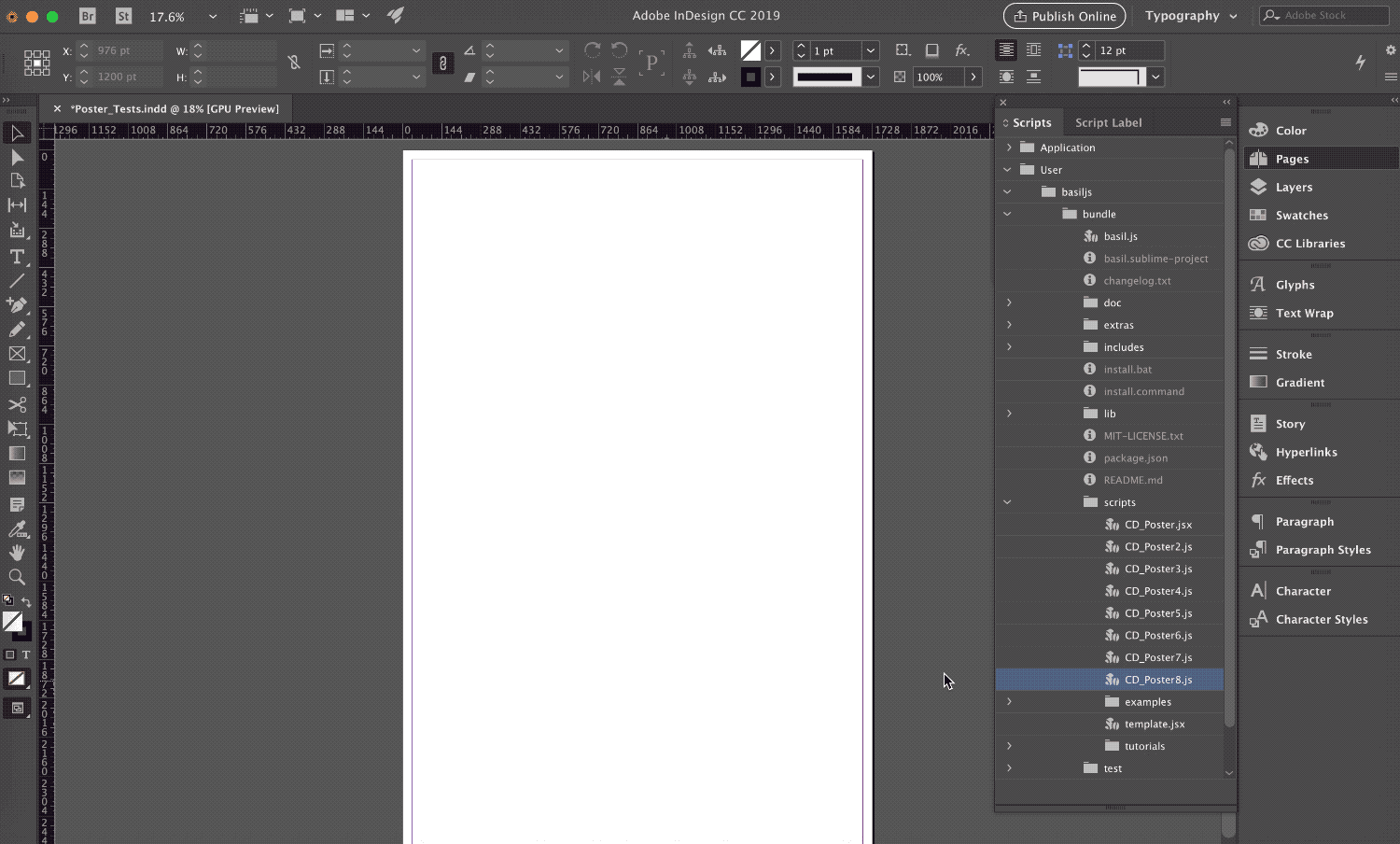Image resolution: width=1400 pixels, height=844 pixels.
Task: Open the stroke type dropdown
Action: [871, 77]
